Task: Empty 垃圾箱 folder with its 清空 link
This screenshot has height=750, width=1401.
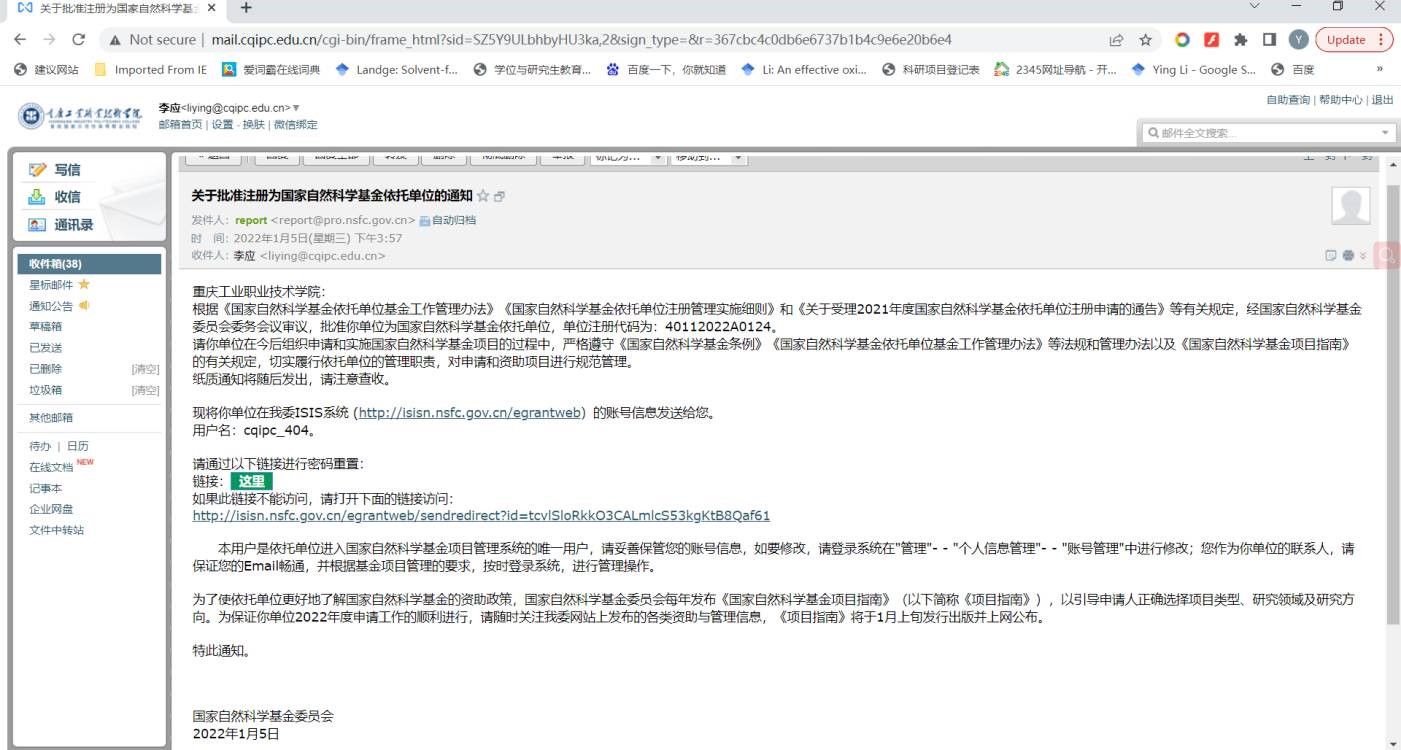Action: click(145, 390)
